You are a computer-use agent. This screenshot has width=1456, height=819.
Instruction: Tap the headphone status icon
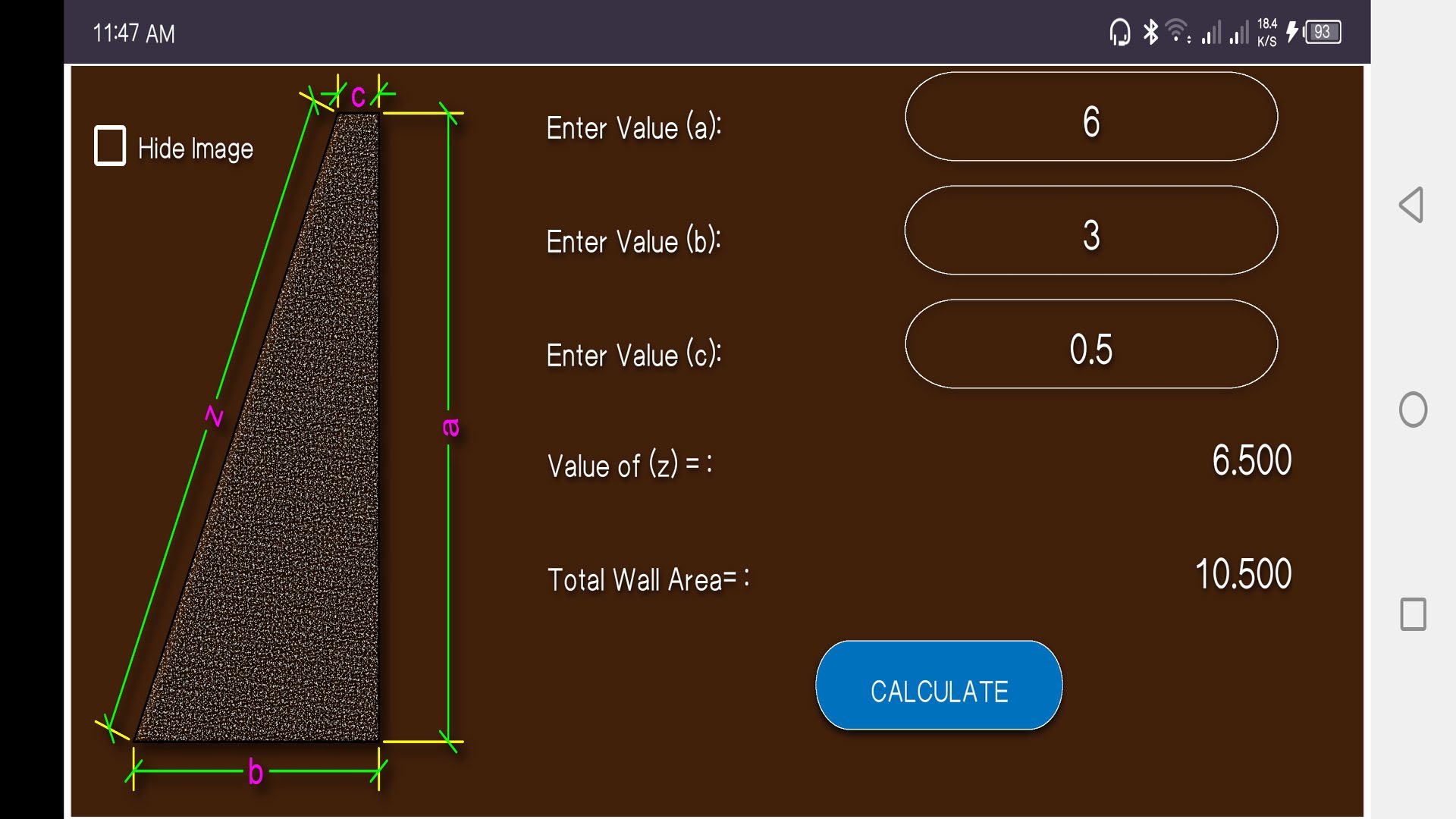[x=1119, y=33]
